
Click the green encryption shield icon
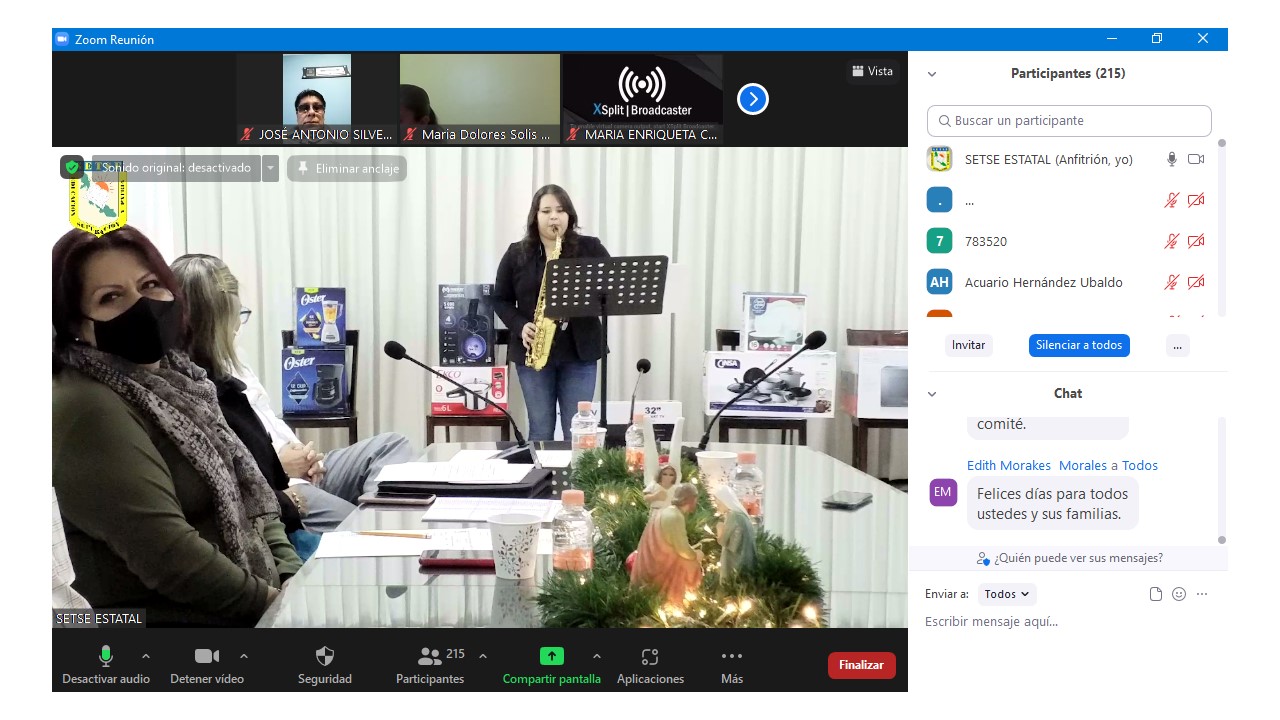tap(71, 167)
